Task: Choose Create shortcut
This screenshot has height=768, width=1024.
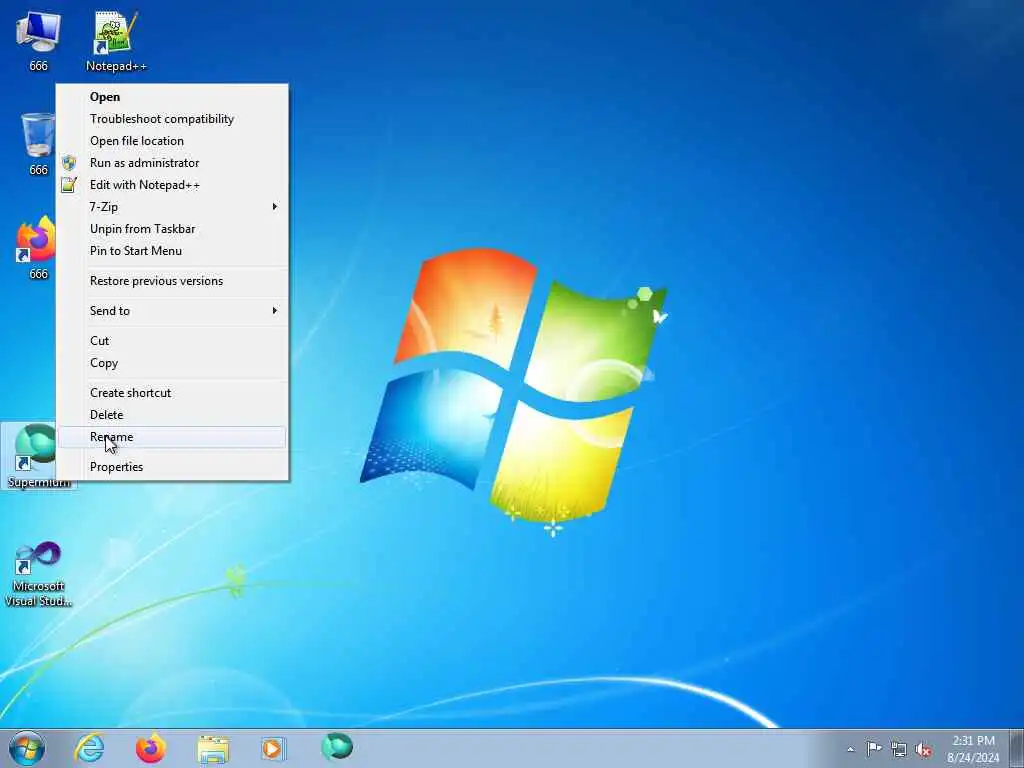Action: pyautogui.click(x=172, y=393)
